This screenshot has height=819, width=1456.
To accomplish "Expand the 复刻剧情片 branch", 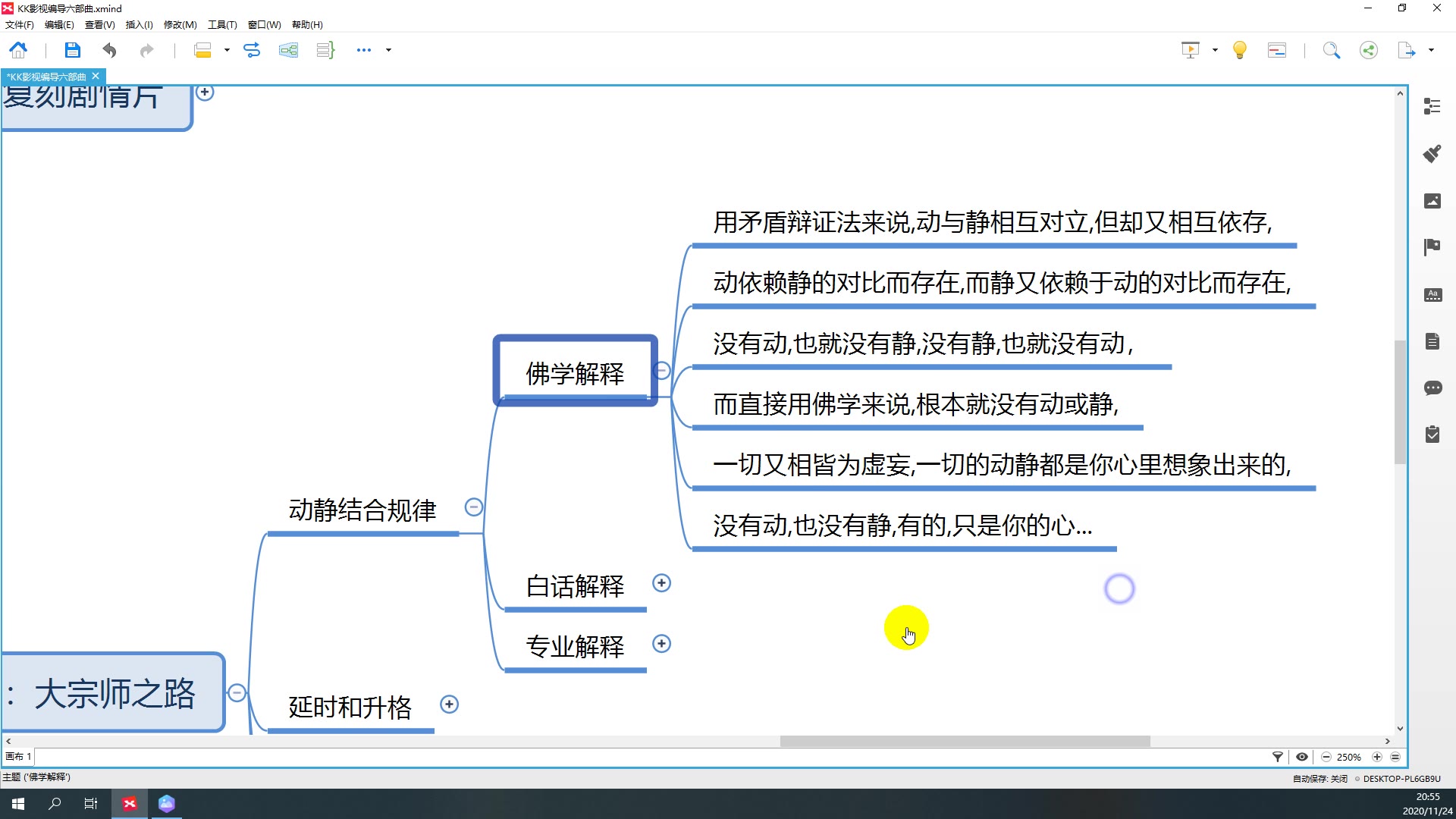I will [x=205, y=93].
